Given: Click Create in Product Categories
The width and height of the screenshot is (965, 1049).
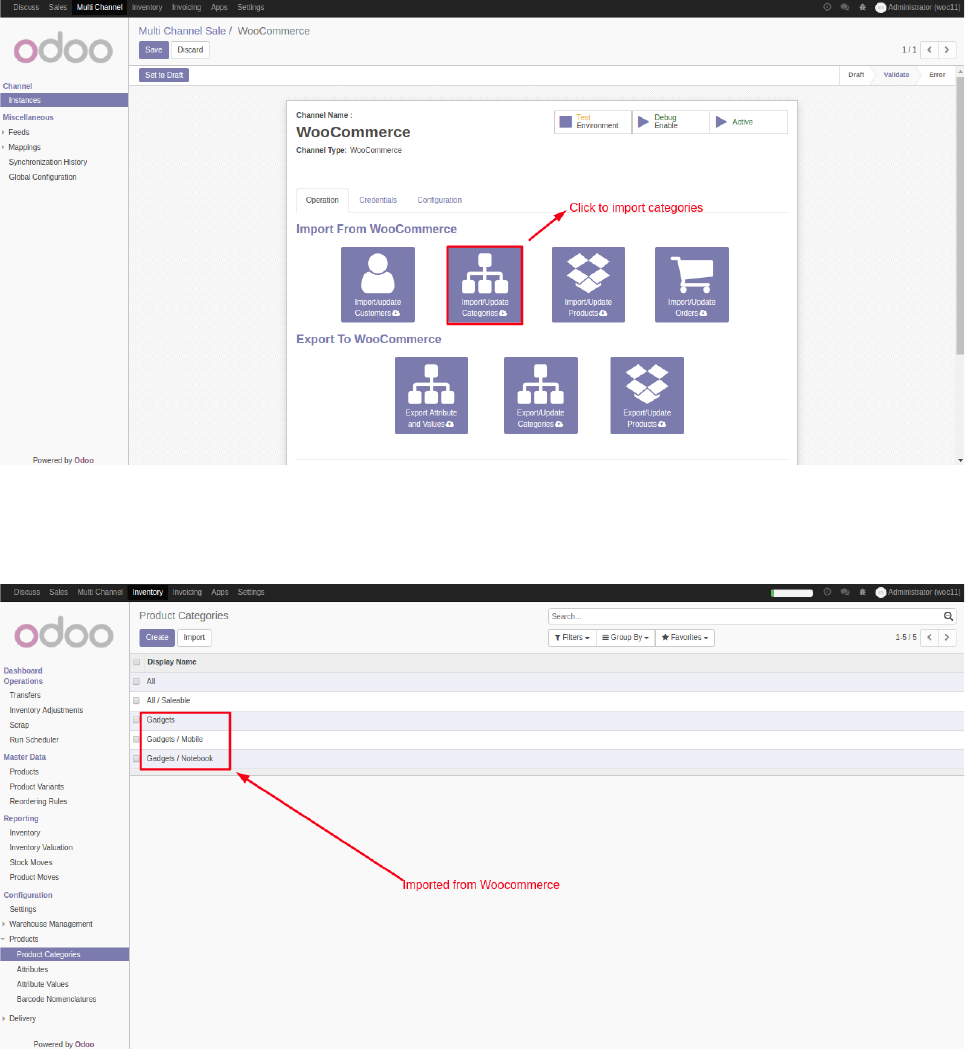Looking at the screenshot, I should tap(157, 638).
